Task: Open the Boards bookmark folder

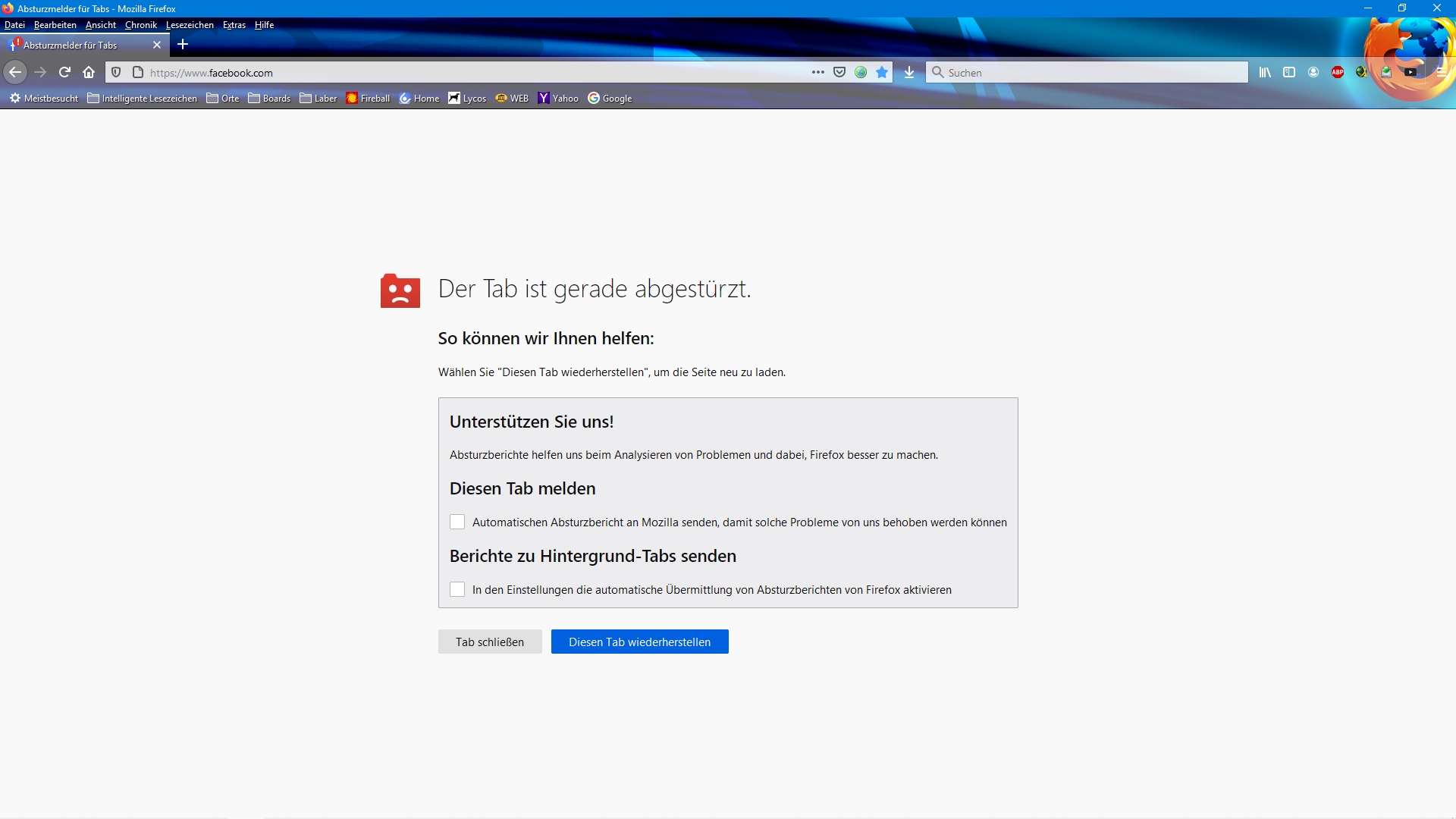Action: [269, 98]
